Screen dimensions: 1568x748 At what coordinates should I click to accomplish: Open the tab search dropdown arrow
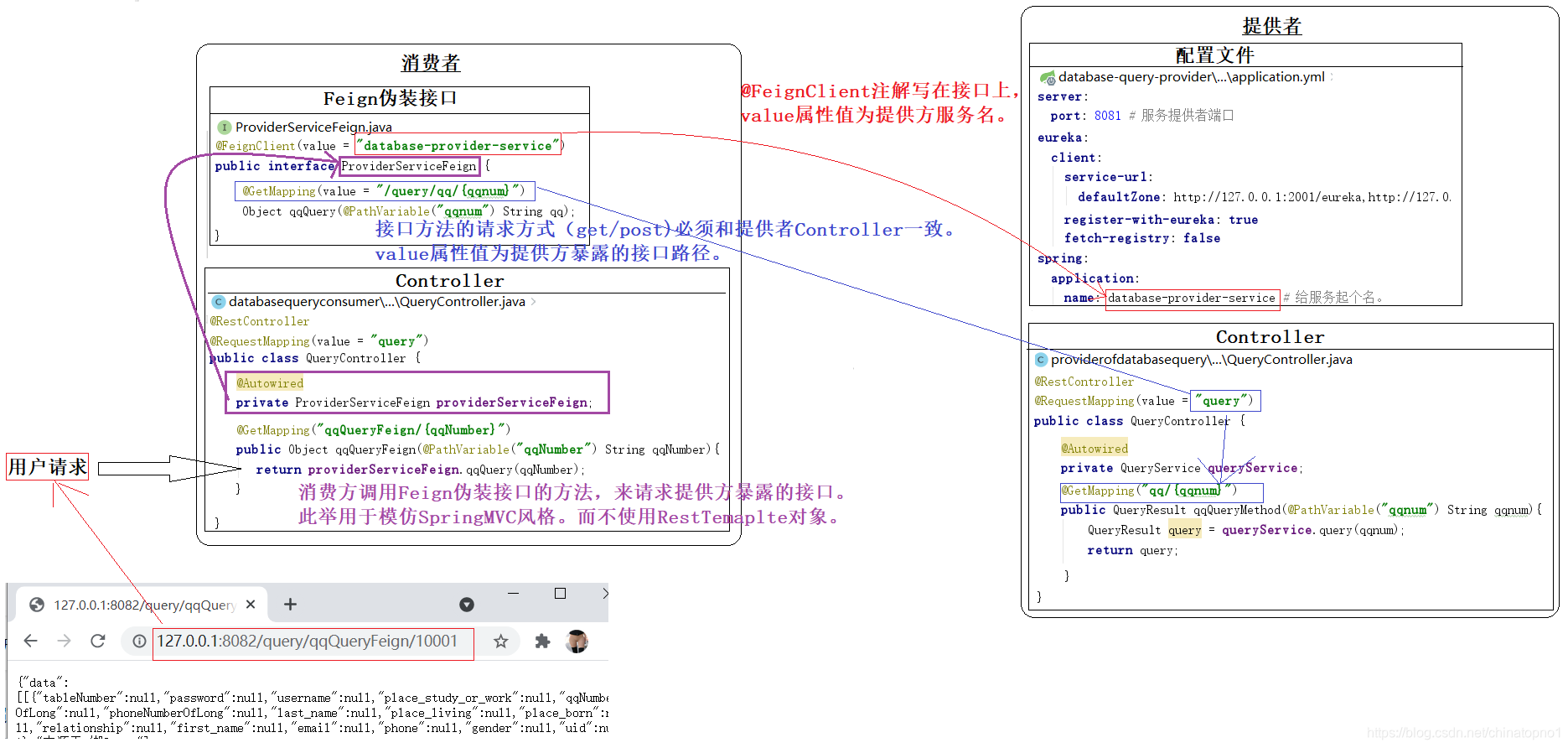(467, 605)
